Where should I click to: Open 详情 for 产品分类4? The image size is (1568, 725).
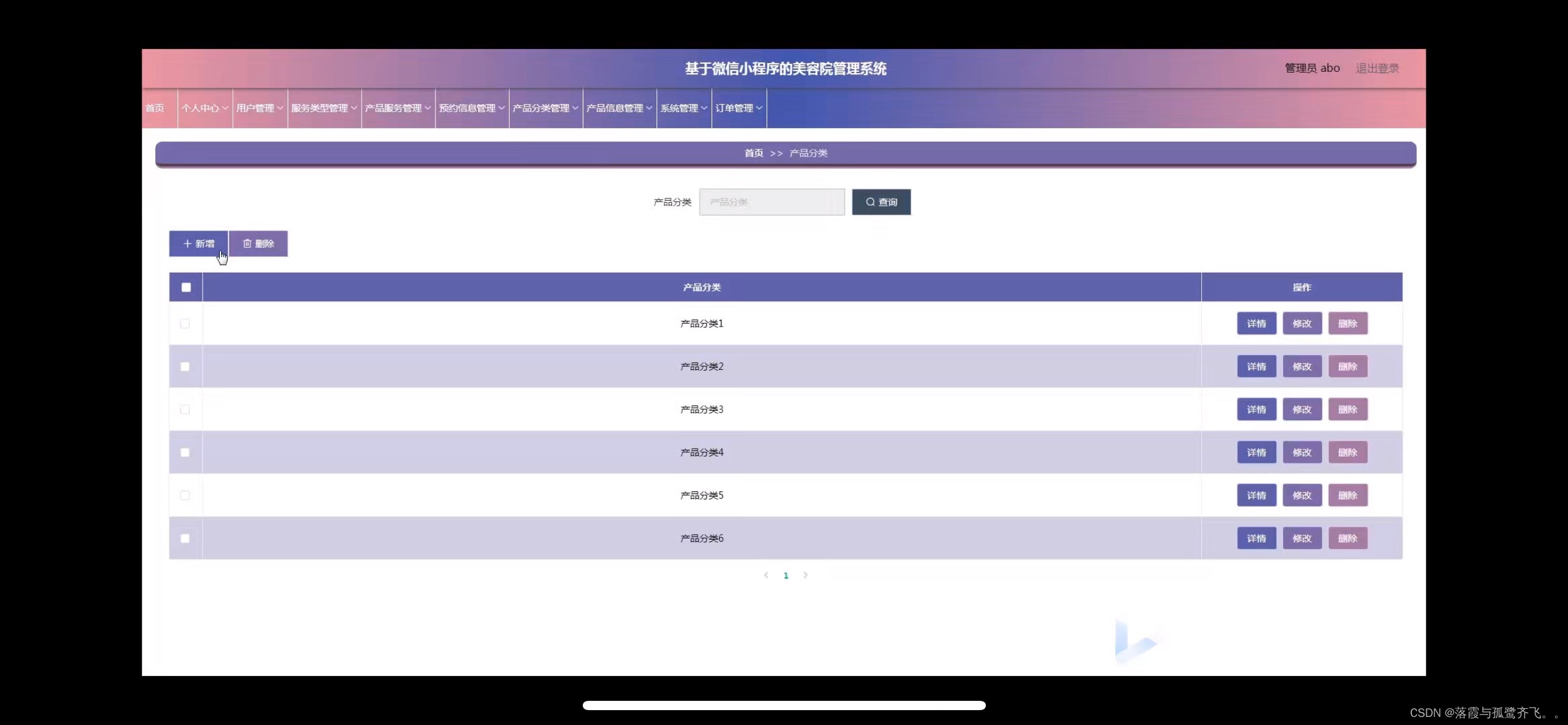(x=1257, y=452)
